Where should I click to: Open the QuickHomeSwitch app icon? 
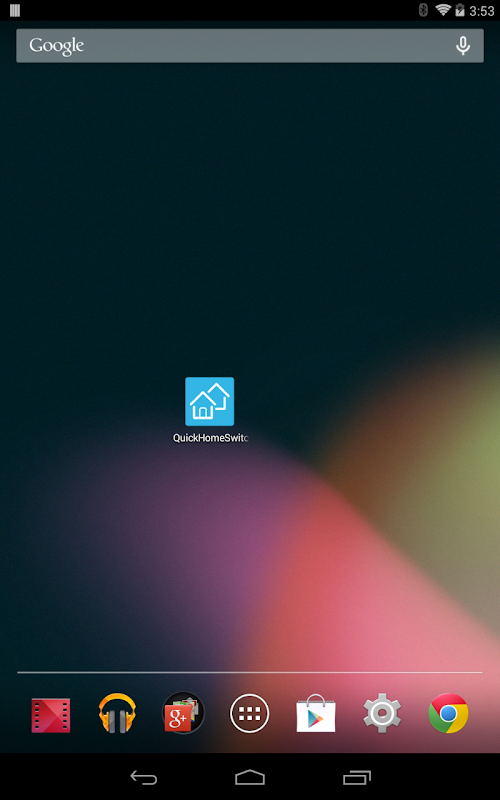coord(209,401)
